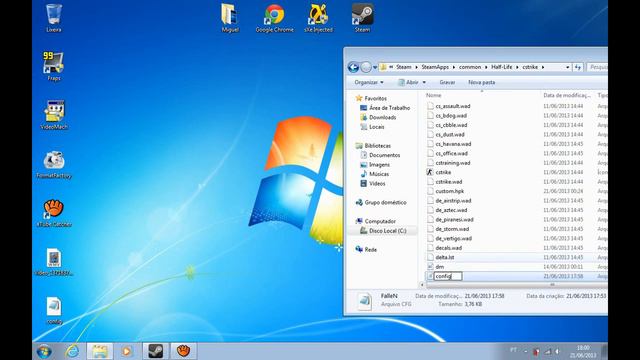The width and height of the screenshot is (640, 360).
Task: Select the file cs_assault.wad
Action: (453, 106)
